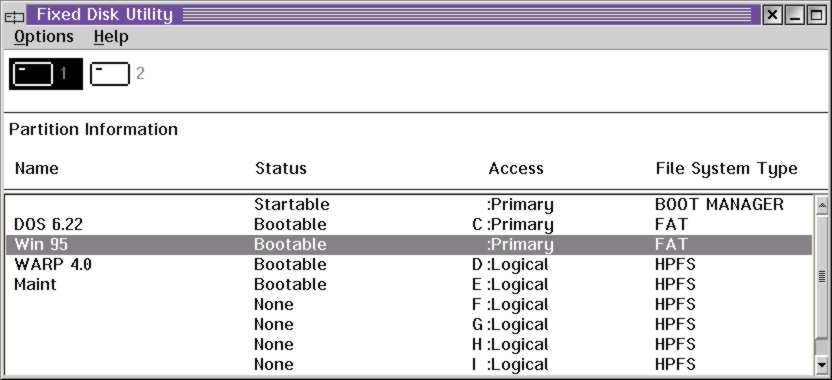
Task: Select the H: logical partition row
Action: point(409,344)
